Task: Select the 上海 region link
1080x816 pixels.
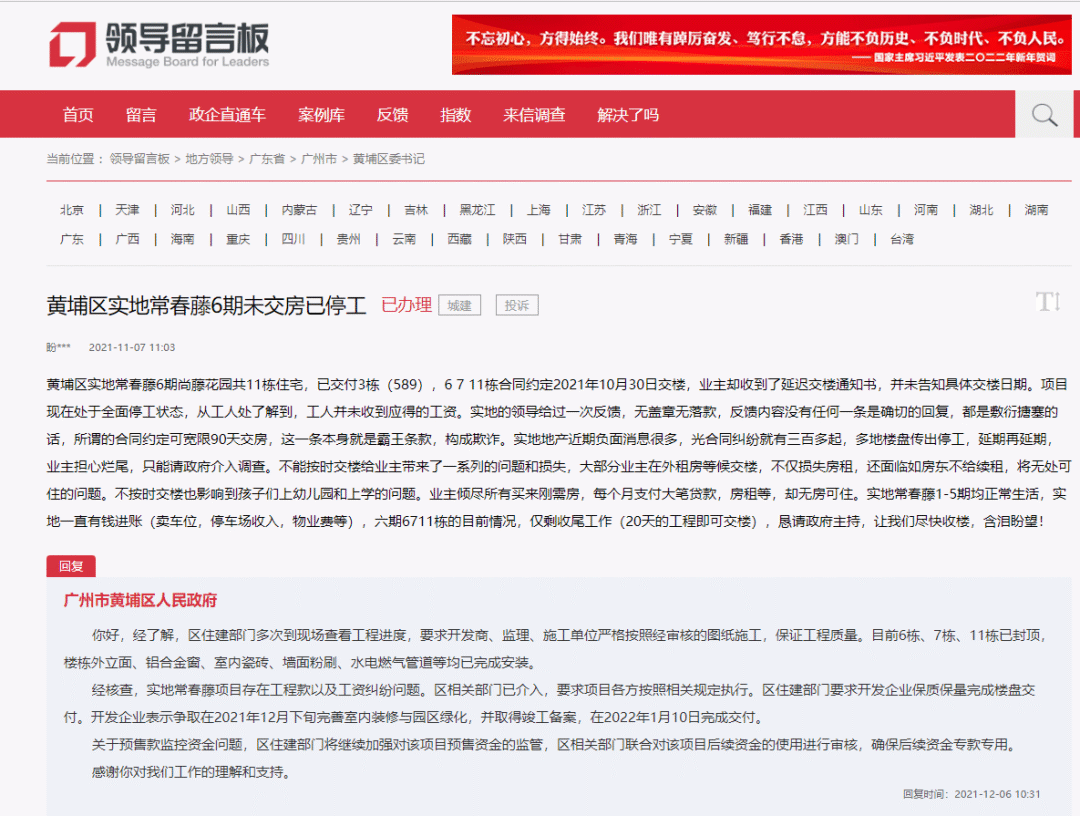Action: point(539,210)
